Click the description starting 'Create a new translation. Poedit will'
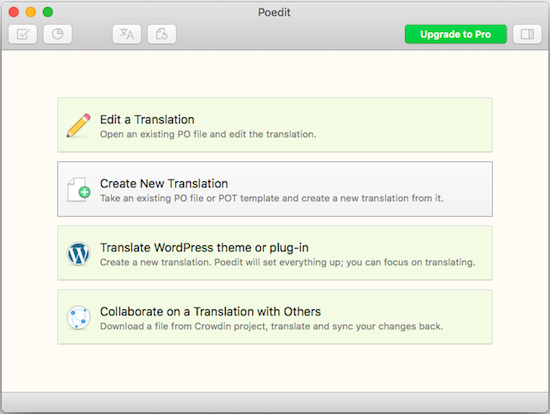The height and width of the screenshot is (414, 550). click(288, 262)
